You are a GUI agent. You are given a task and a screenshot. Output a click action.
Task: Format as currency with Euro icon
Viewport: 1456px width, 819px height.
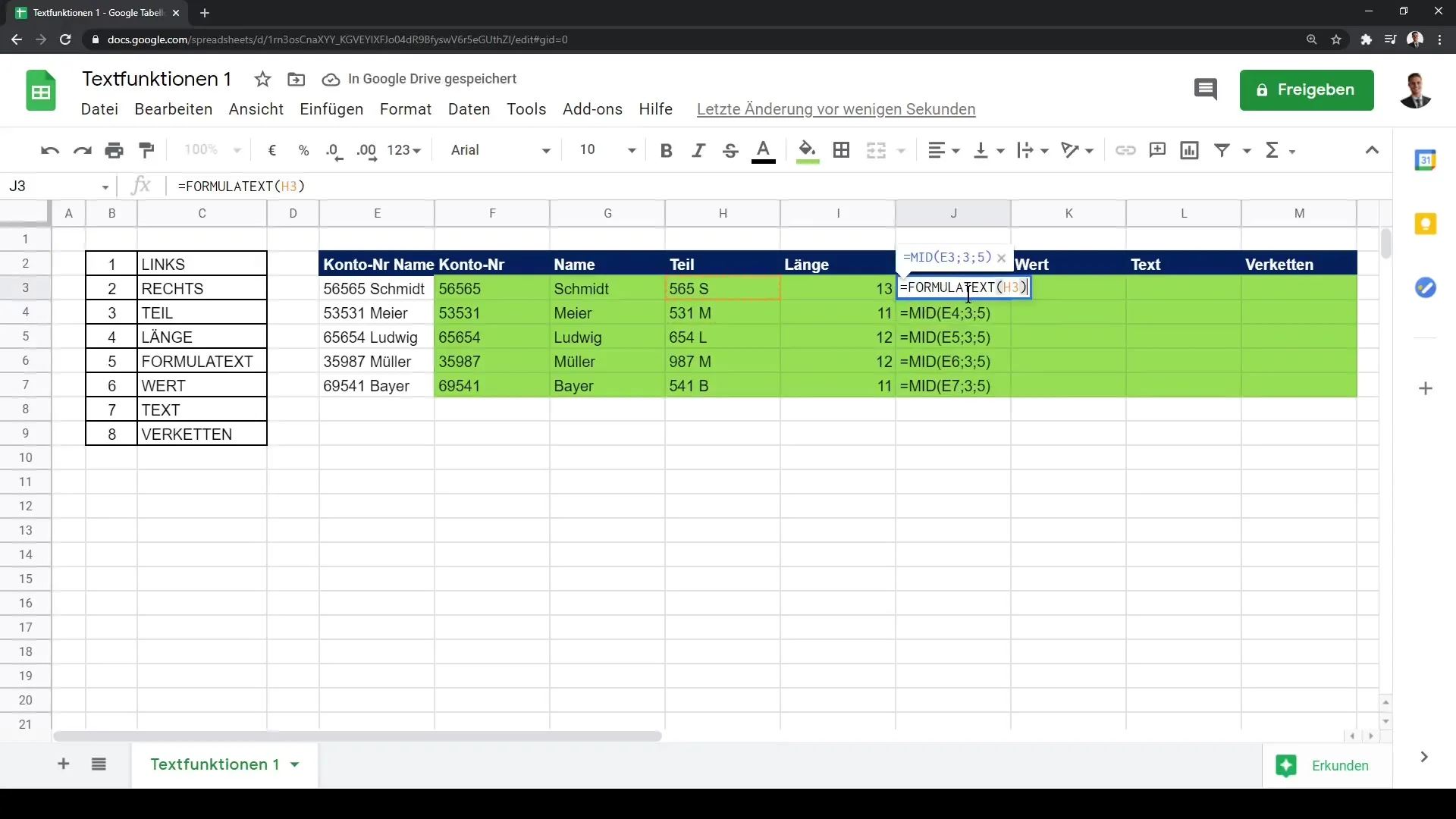[x=272, y=150]
